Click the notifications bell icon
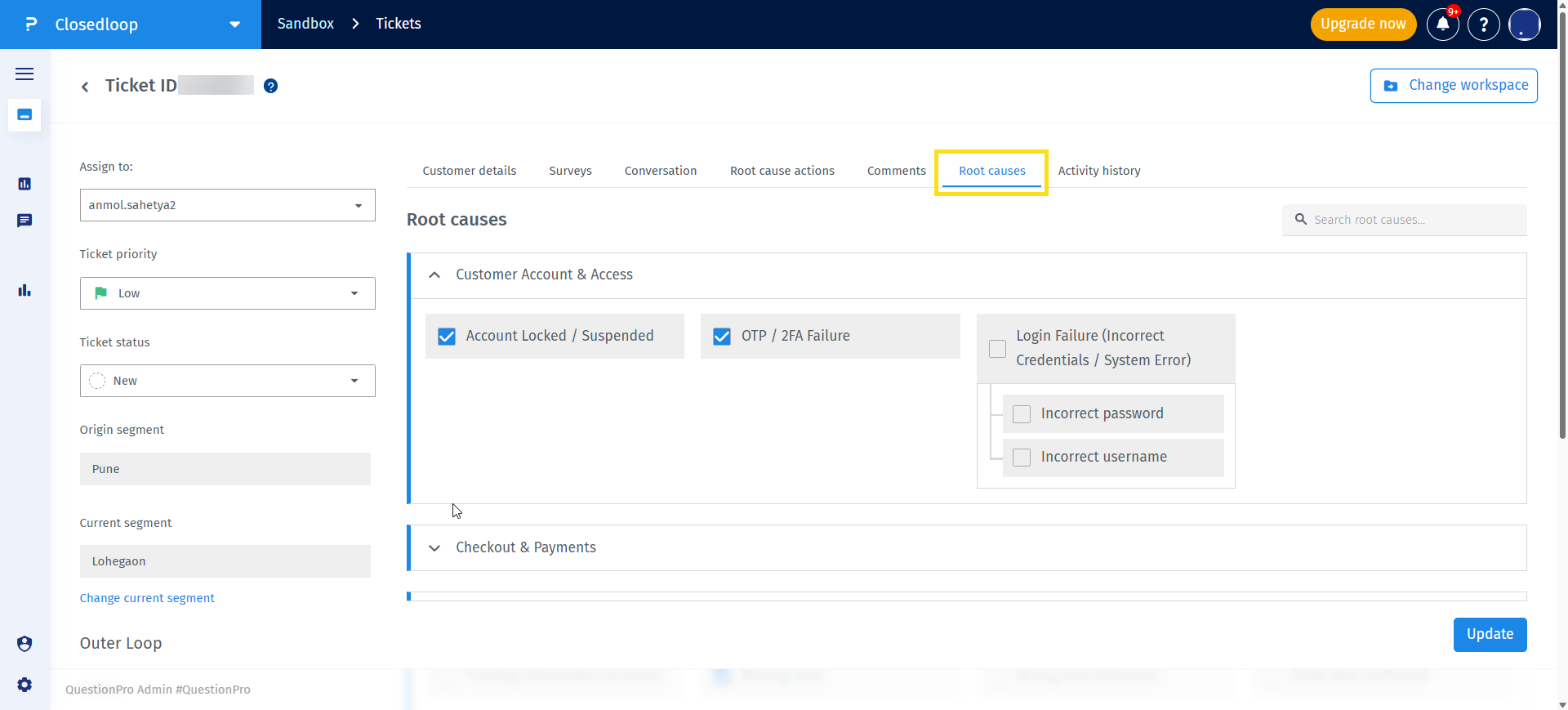 (x=1442, y=25)
